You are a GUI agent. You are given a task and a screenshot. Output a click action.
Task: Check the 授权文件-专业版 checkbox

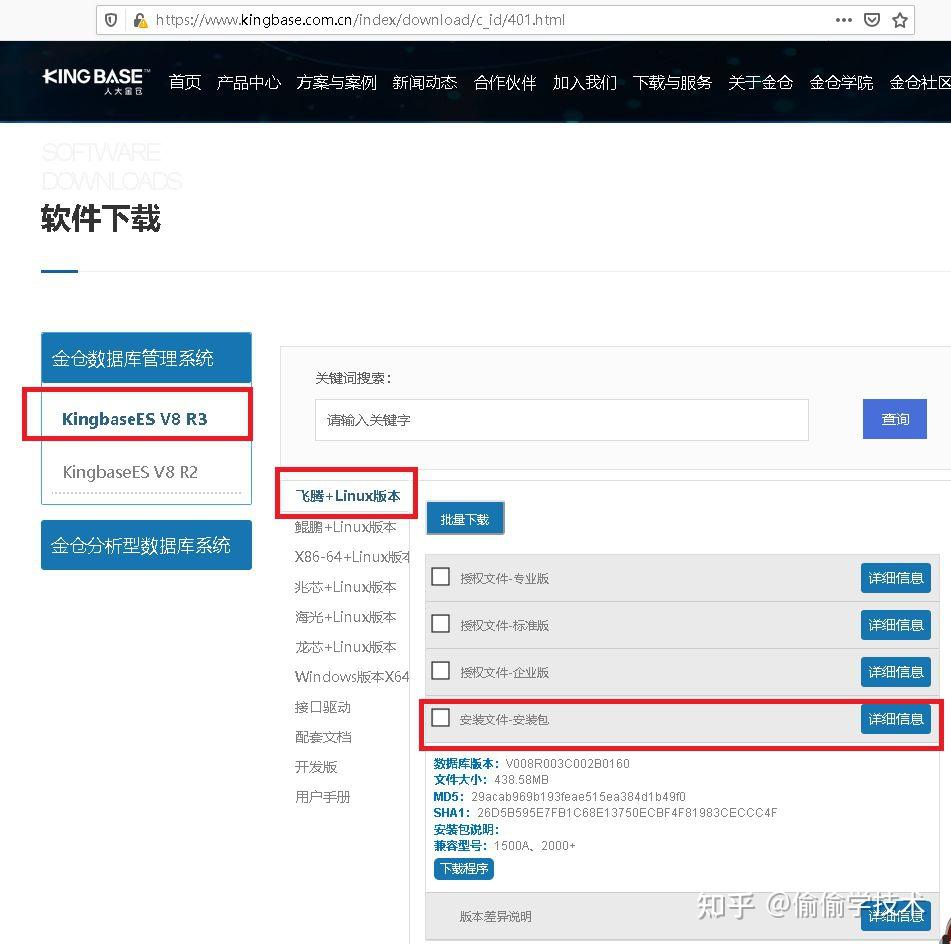(x=440, y=576)
